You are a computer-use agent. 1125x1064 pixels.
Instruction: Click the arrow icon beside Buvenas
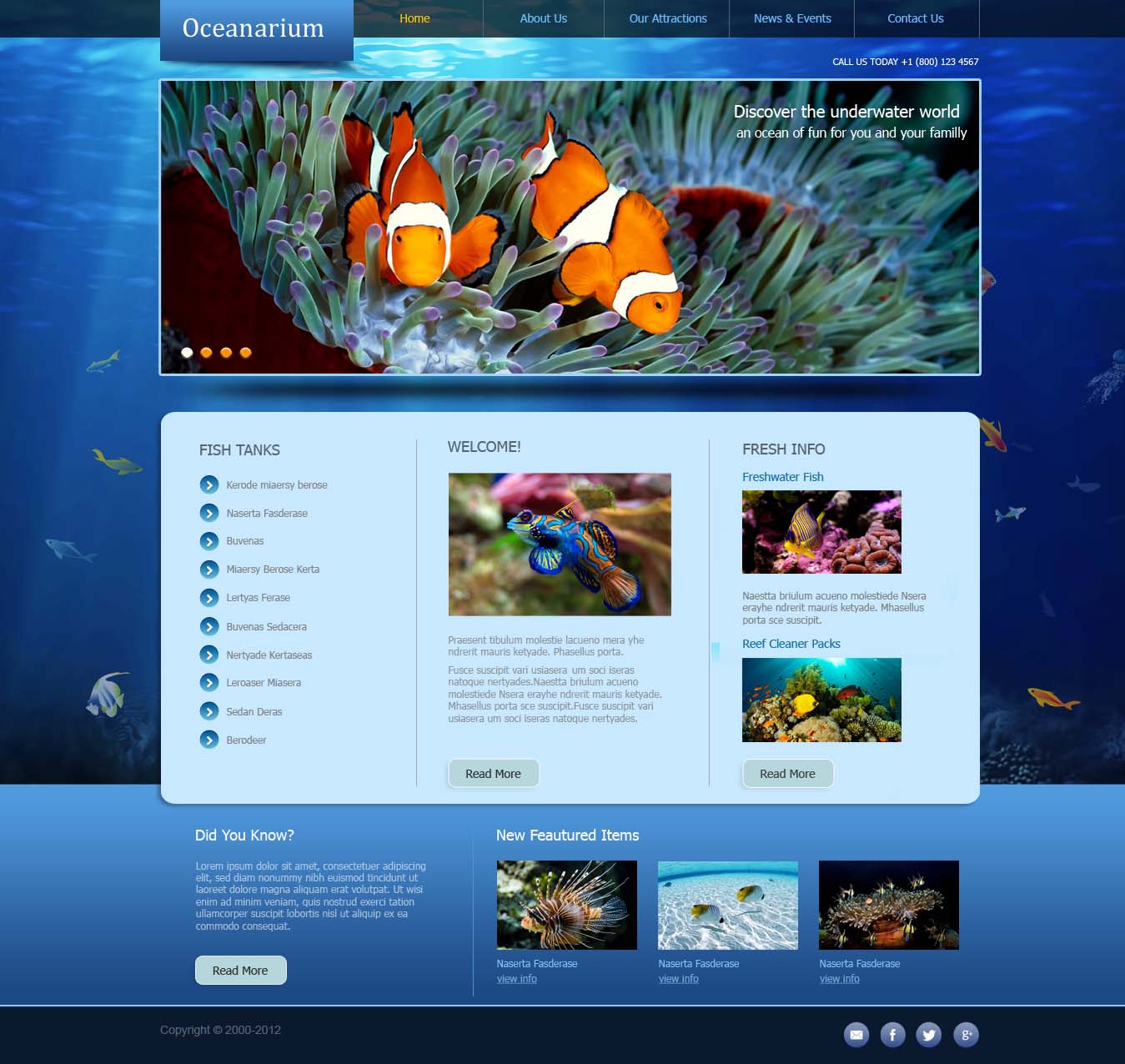click(209, 541)
